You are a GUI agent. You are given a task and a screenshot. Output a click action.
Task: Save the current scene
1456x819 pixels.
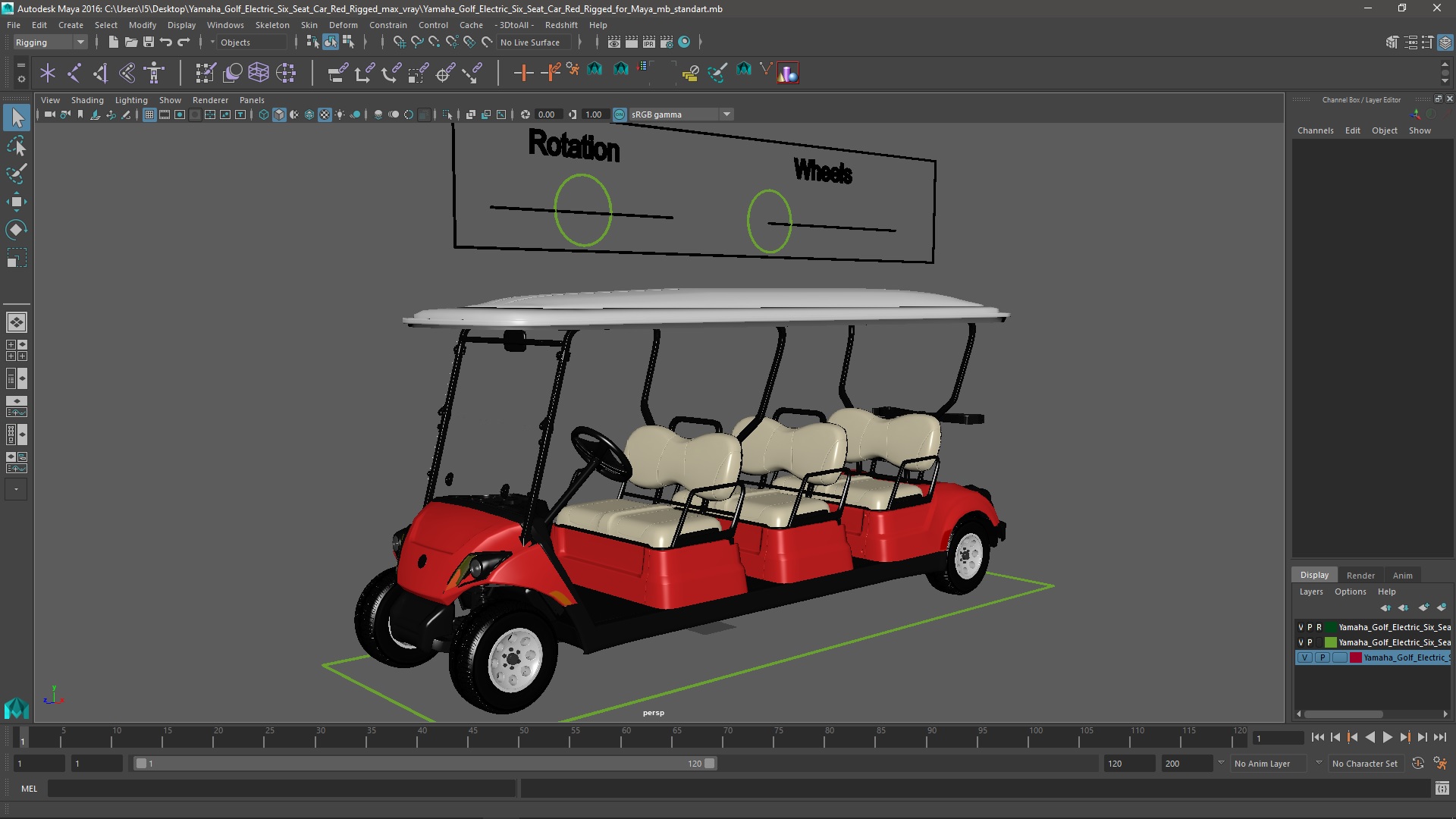149,42
